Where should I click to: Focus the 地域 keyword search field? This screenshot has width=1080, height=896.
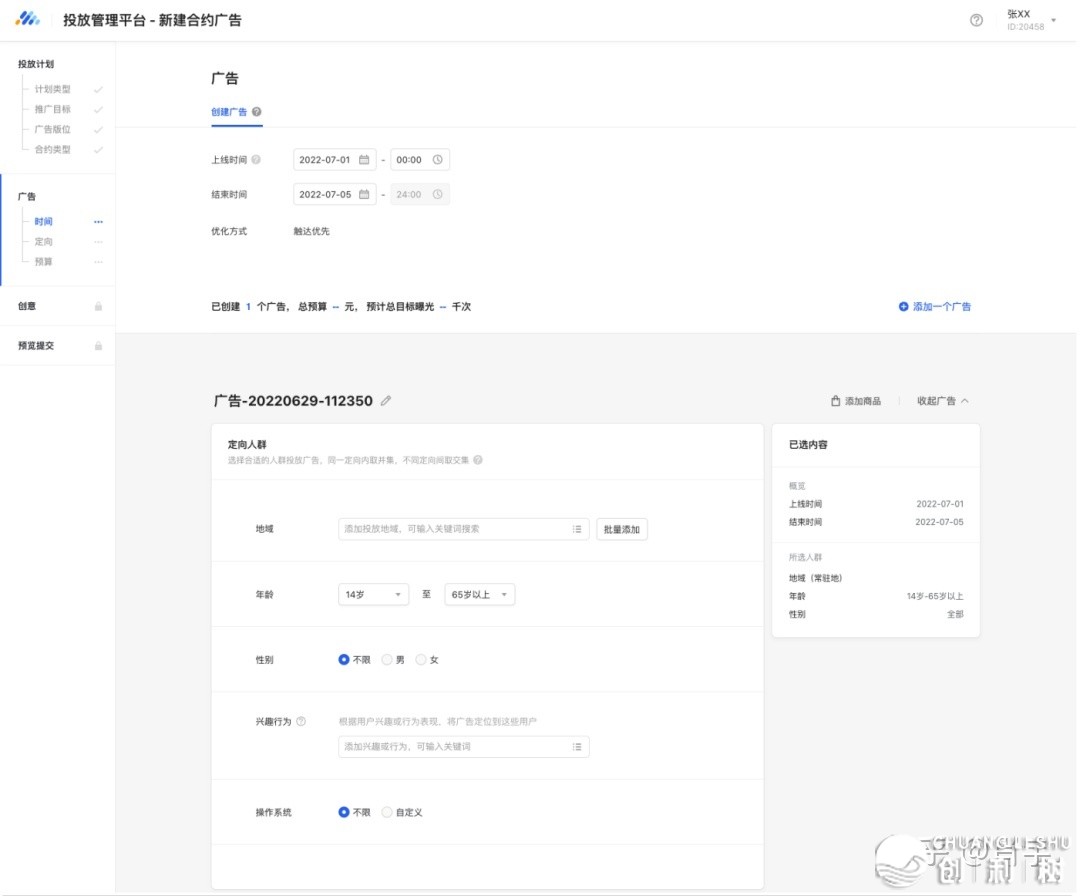(x=464, y=529)
